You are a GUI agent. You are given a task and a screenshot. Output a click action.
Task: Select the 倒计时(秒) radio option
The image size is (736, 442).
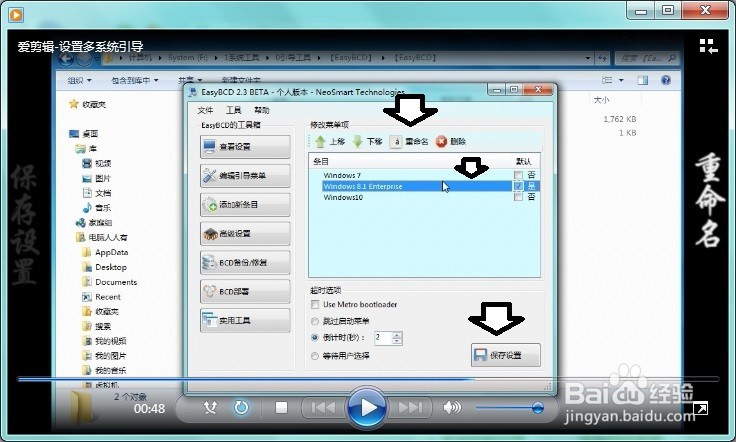[x=315, y=337]
